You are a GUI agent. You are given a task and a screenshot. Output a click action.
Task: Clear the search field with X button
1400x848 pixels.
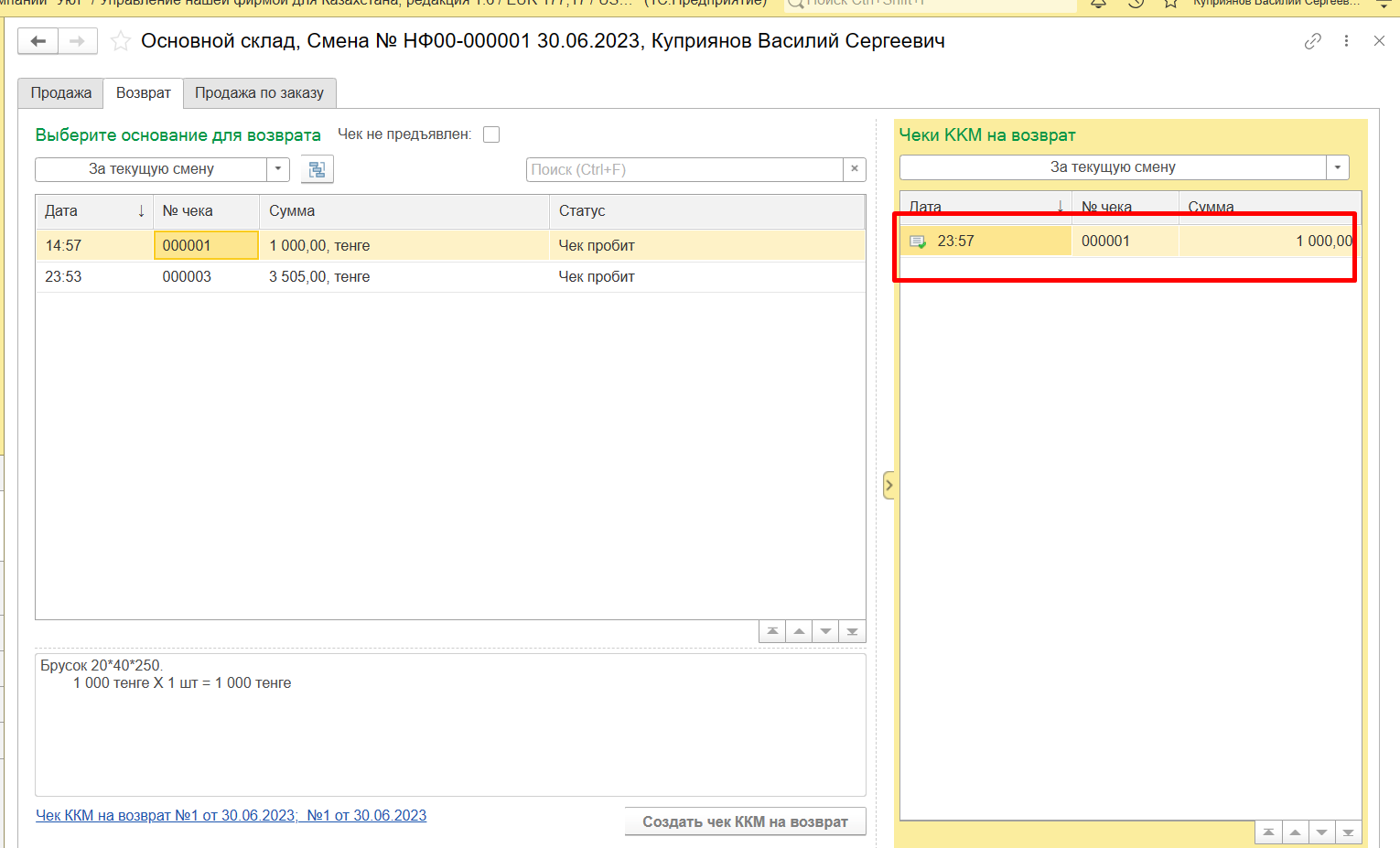[x=854, y=169]
